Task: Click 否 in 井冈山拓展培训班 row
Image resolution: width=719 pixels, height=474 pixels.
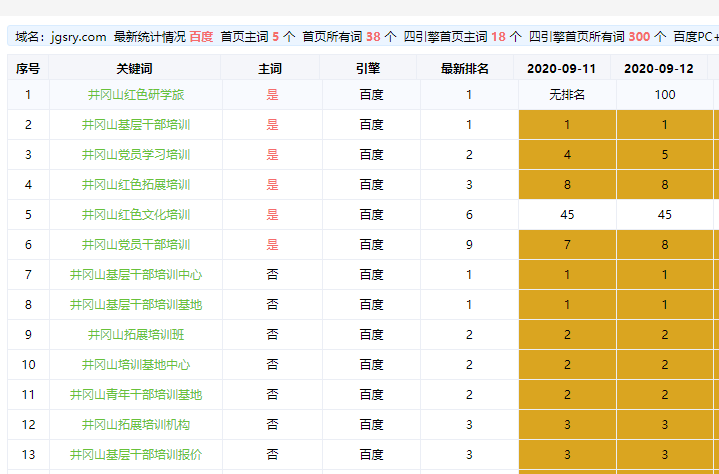Action: [x=272, y=335]
